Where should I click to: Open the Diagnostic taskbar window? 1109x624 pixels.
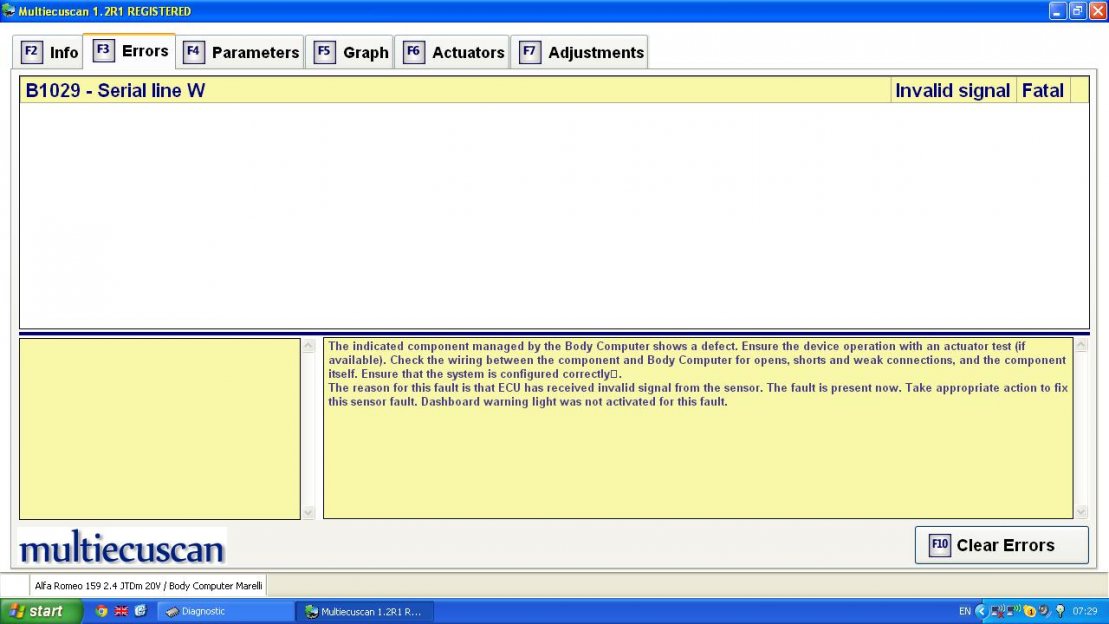(225, 611)
